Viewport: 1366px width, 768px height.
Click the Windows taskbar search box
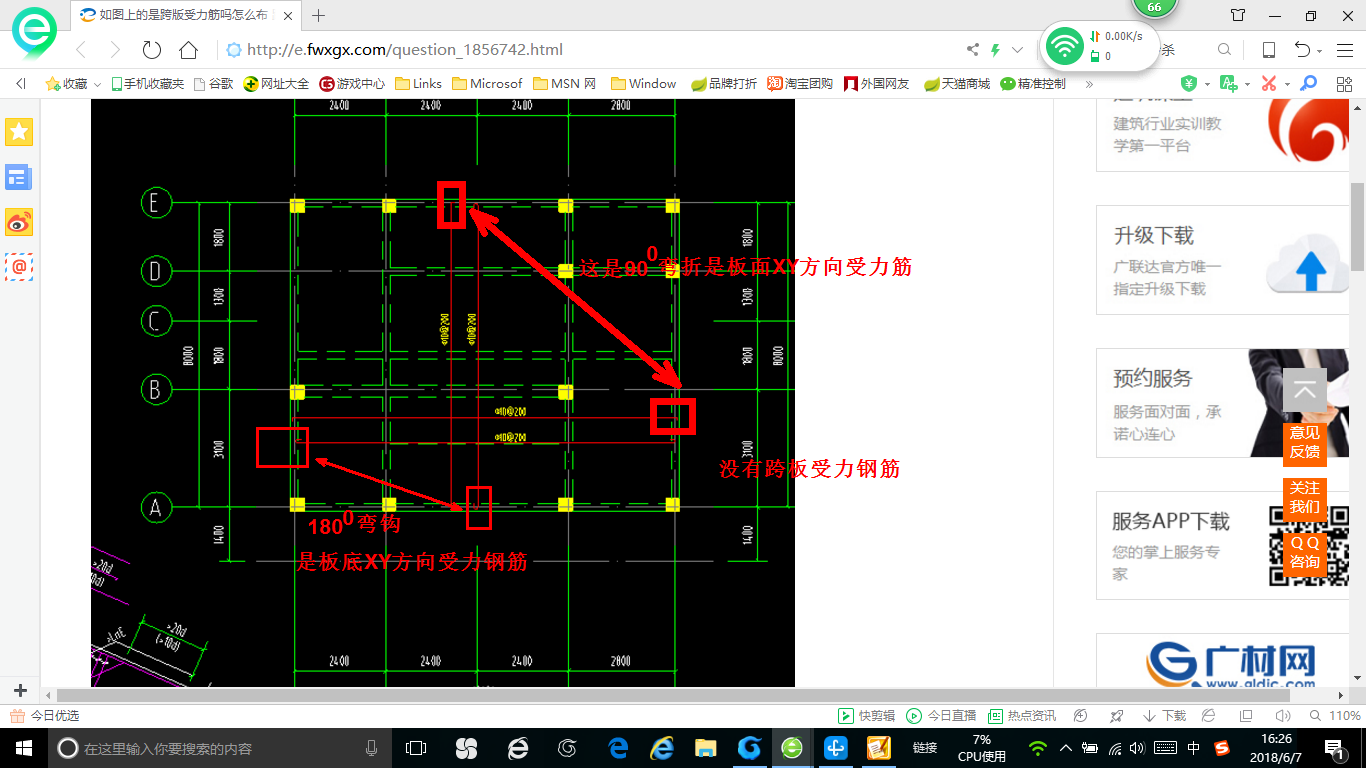click(x=220, y=748)
